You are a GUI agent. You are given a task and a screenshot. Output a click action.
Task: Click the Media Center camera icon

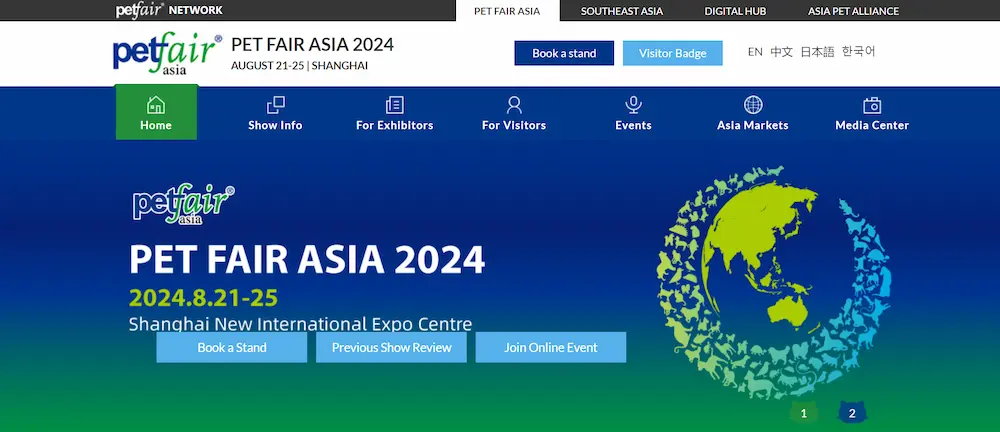[872, 105]
